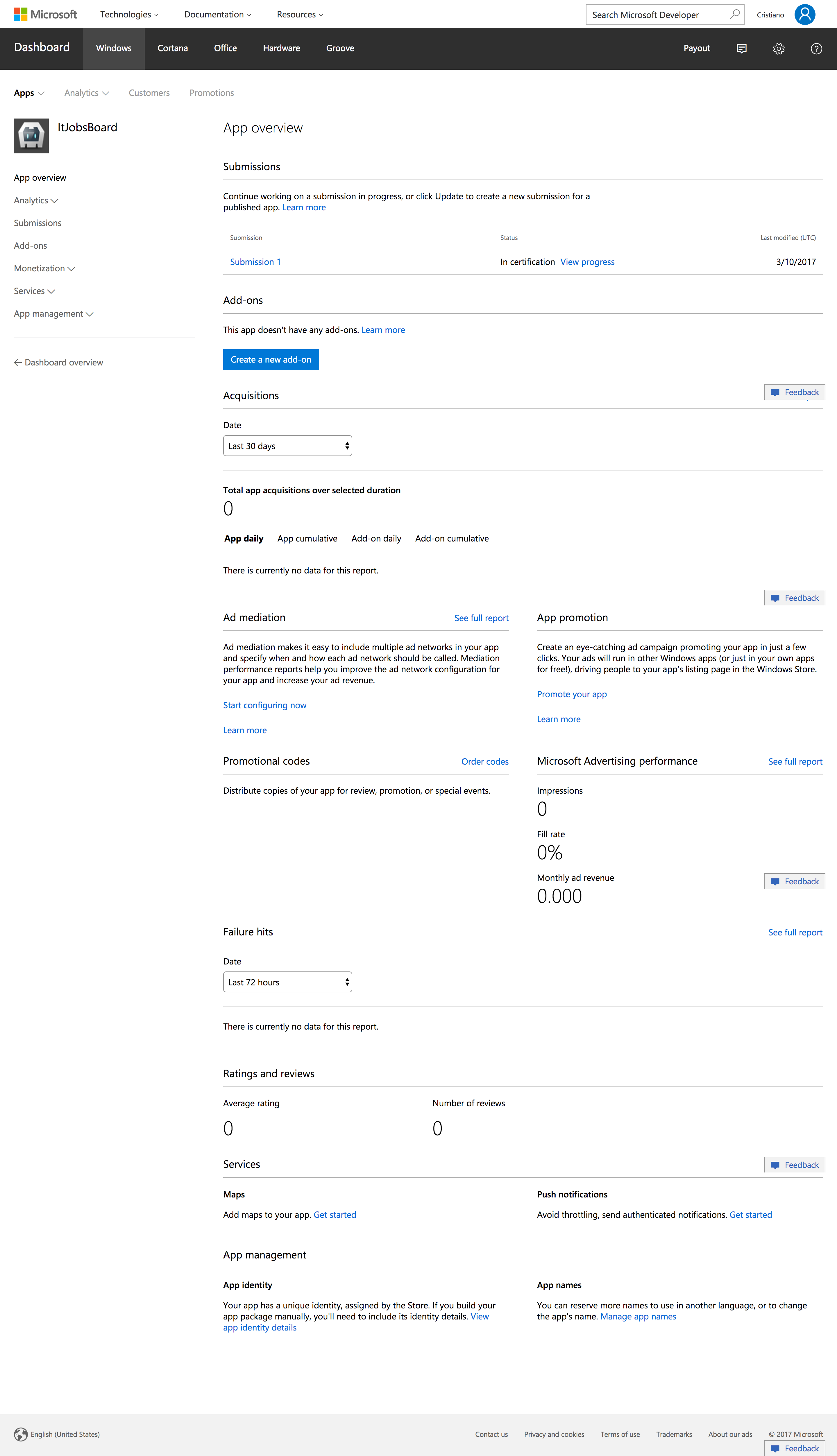Image resolution: width=837 pixels, height=1456 pixels.
Task: Click the Create a new add-on button
Action: pos(271,359)
